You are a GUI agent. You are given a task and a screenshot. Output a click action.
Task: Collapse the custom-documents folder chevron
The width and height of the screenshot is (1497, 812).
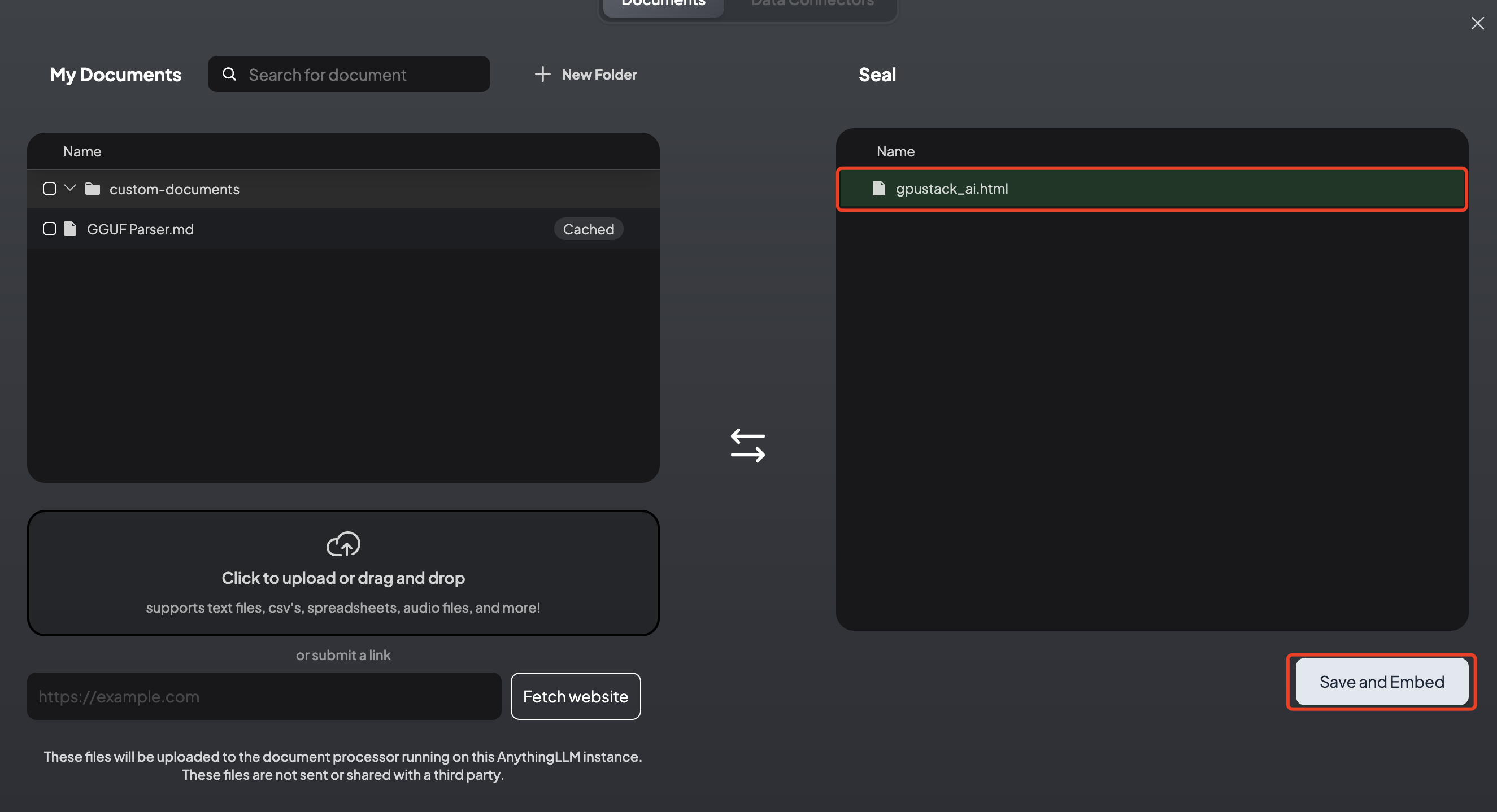pyautogui.click(x=70, y=187)
